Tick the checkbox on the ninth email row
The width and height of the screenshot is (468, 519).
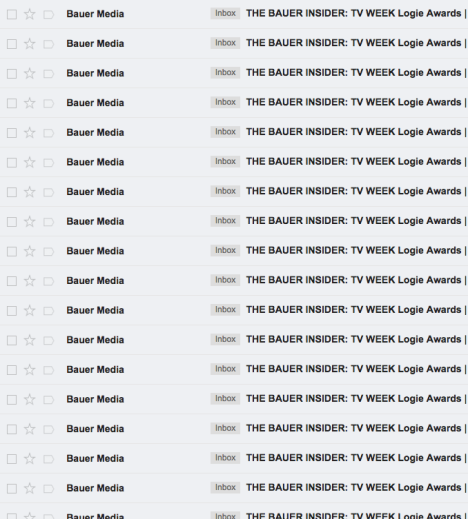[12, 251]
